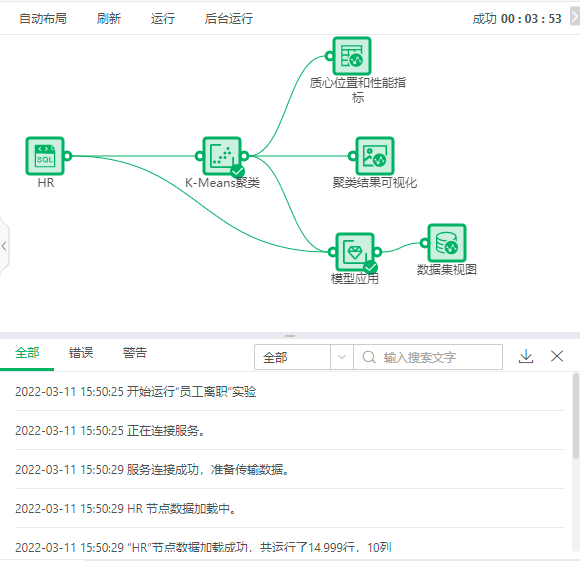Select the K-Means聚类 node icon
This screenshot has height=561, width=580.
[222, 156]
